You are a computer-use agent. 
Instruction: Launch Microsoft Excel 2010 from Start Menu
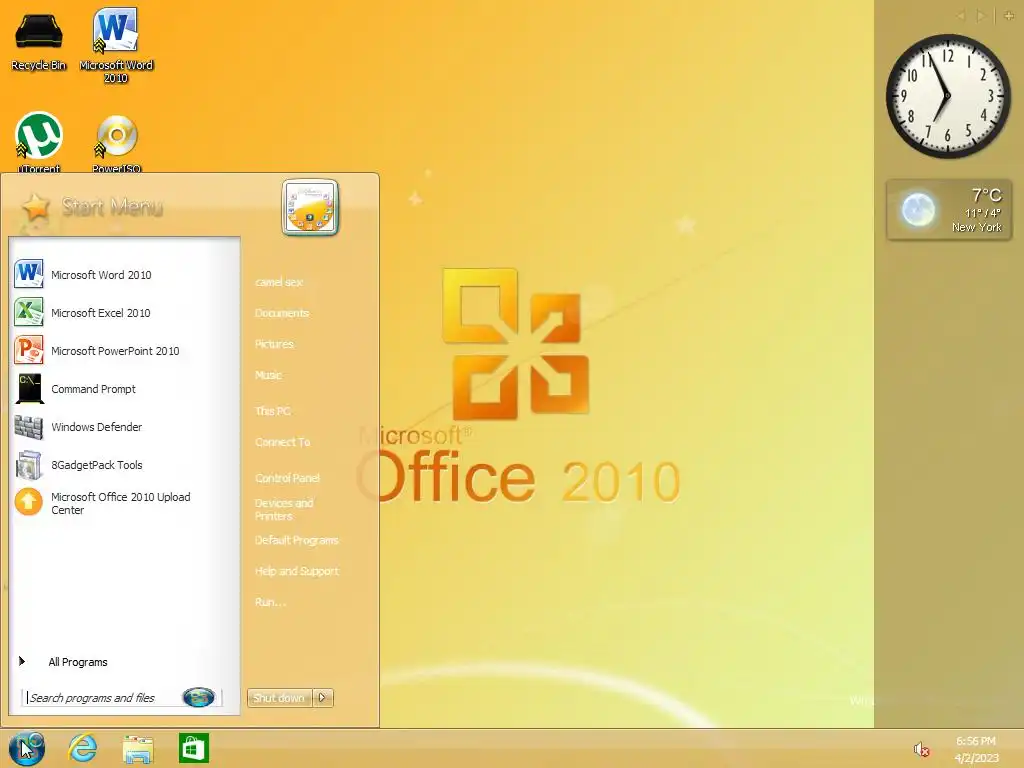point(124,313)
